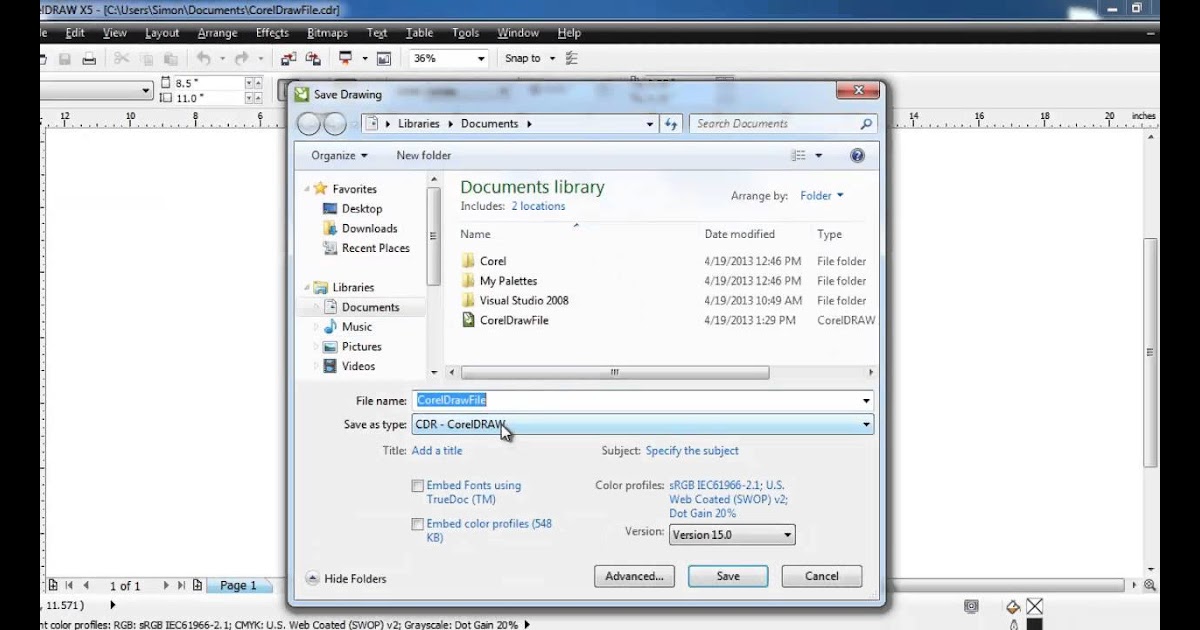The width and height of the screenshot is (1200, 630).
Task: Click the fill color bucket icon in status bar
Action: click(x=1013, y=606)
